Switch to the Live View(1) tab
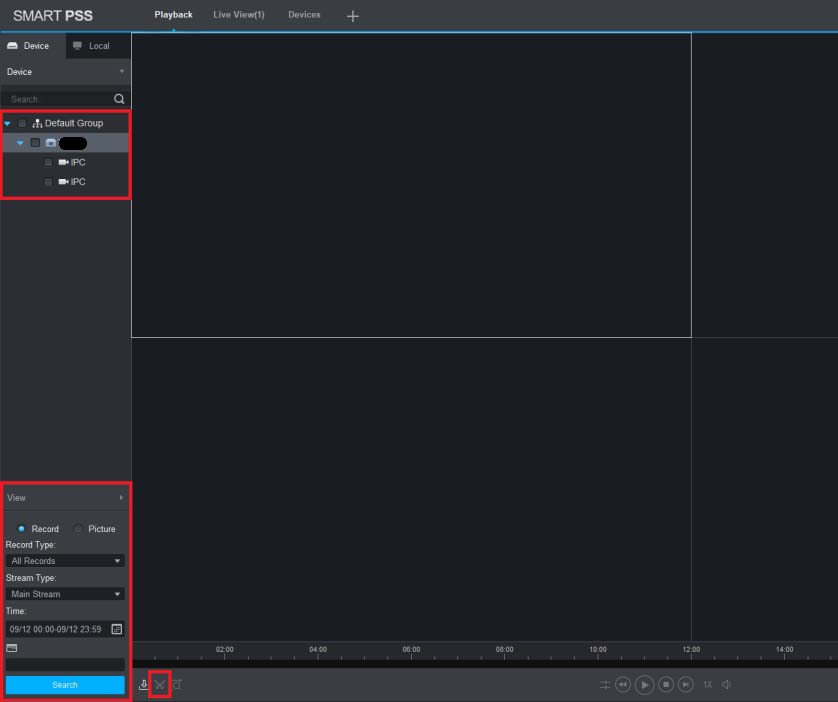Image resolution: width=838 pixels, height=702 pixels. (x=238, y=15)
